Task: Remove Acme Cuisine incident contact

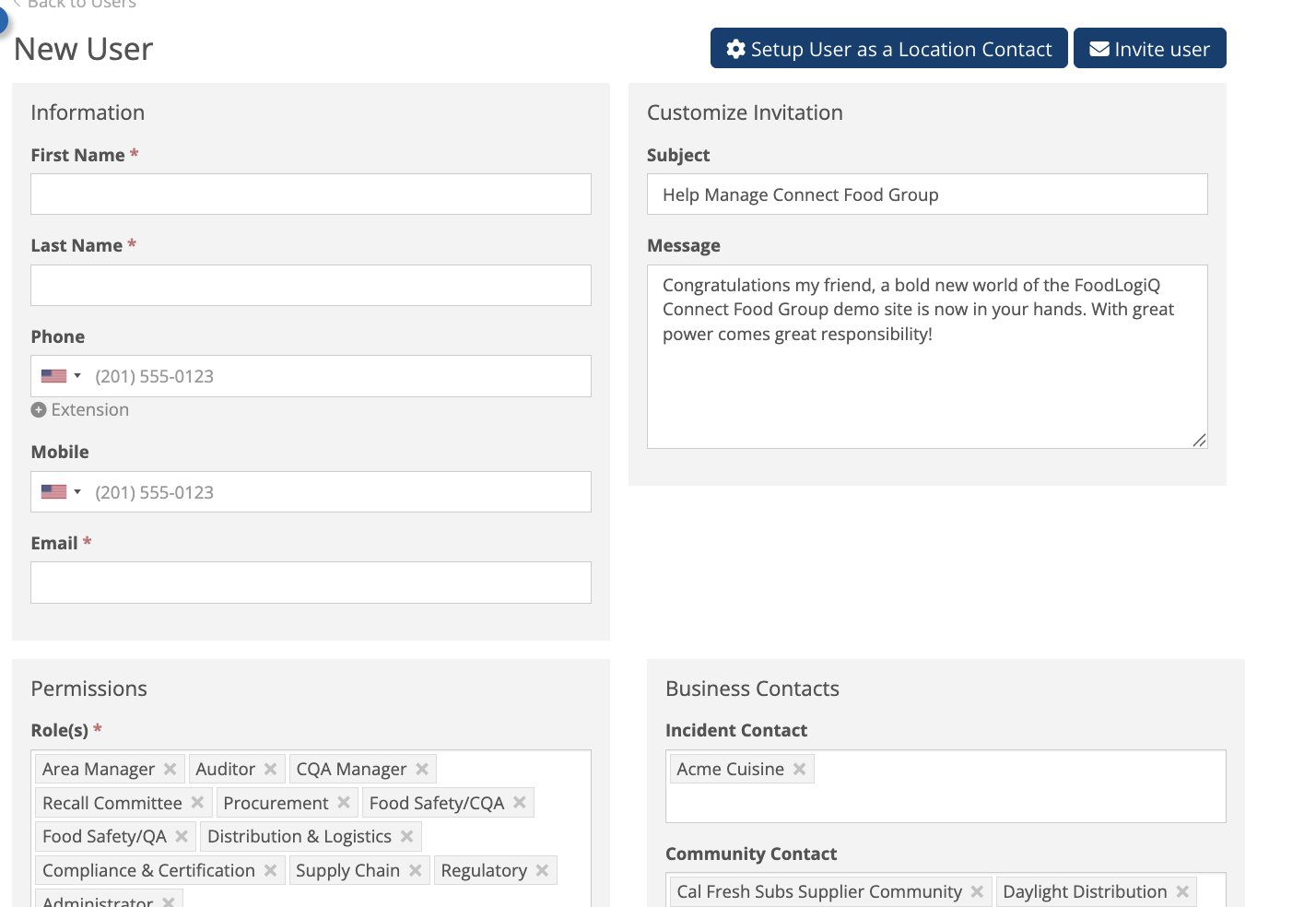Action: [799, 769]
